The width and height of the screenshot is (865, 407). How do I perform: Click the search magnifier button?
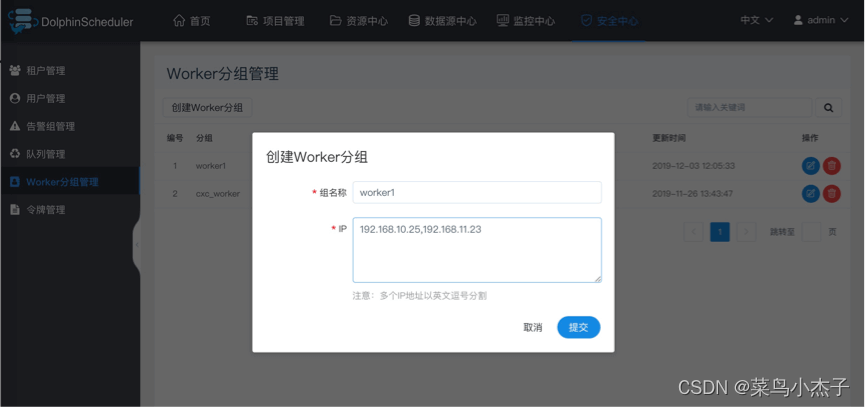[829, 108]
